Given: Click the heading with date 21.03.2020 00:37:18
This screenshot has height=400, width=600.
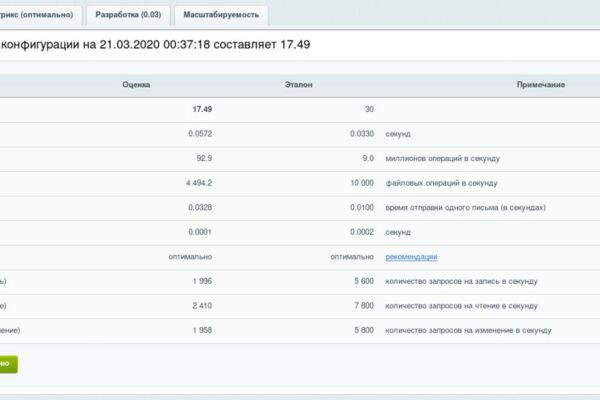Looking at the screenshot, I should tap(155, 45).
